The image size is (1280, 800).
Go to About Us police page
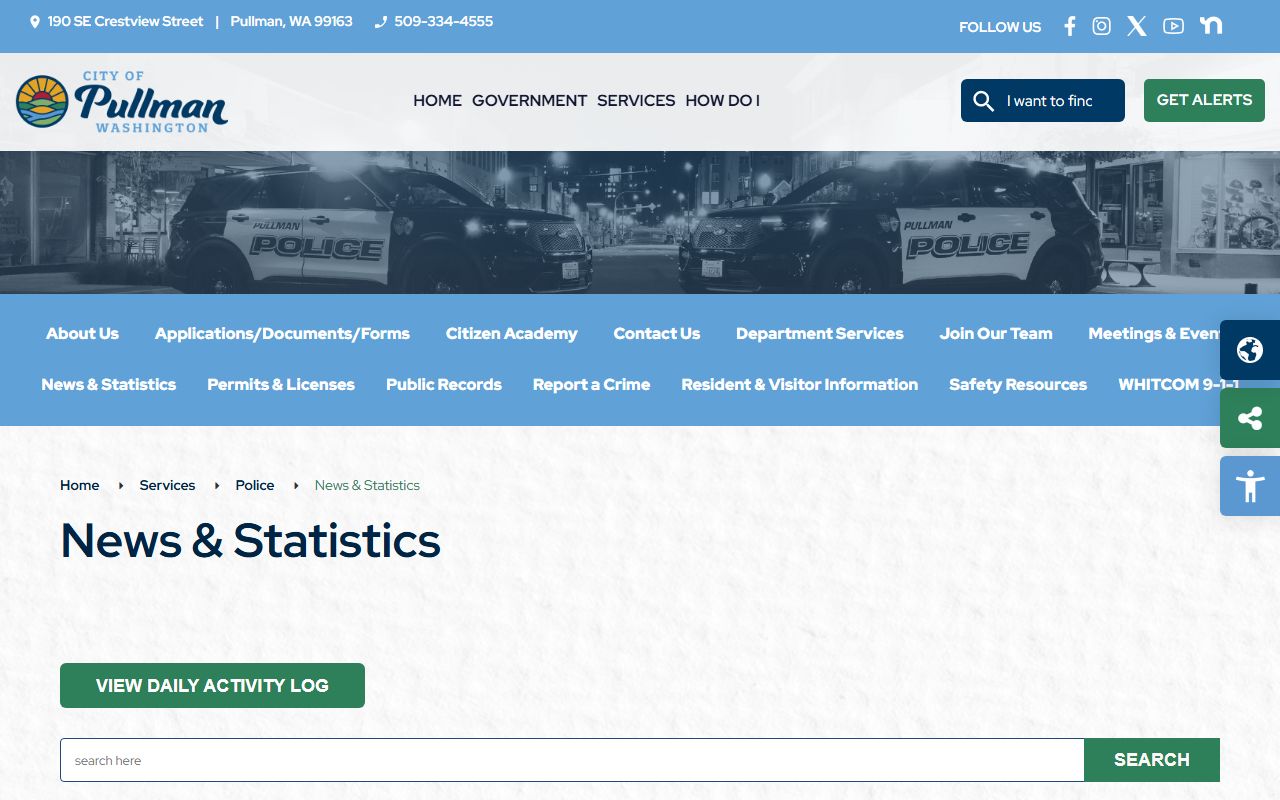pos(82,333)
